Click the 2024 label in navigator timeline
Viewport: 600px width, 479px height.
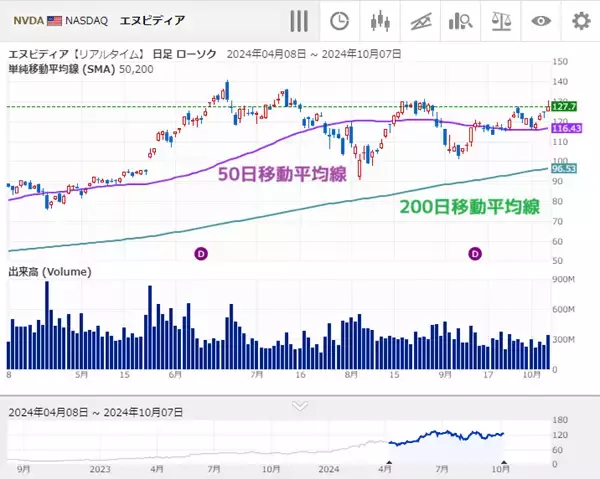click(x=329, y=469)
